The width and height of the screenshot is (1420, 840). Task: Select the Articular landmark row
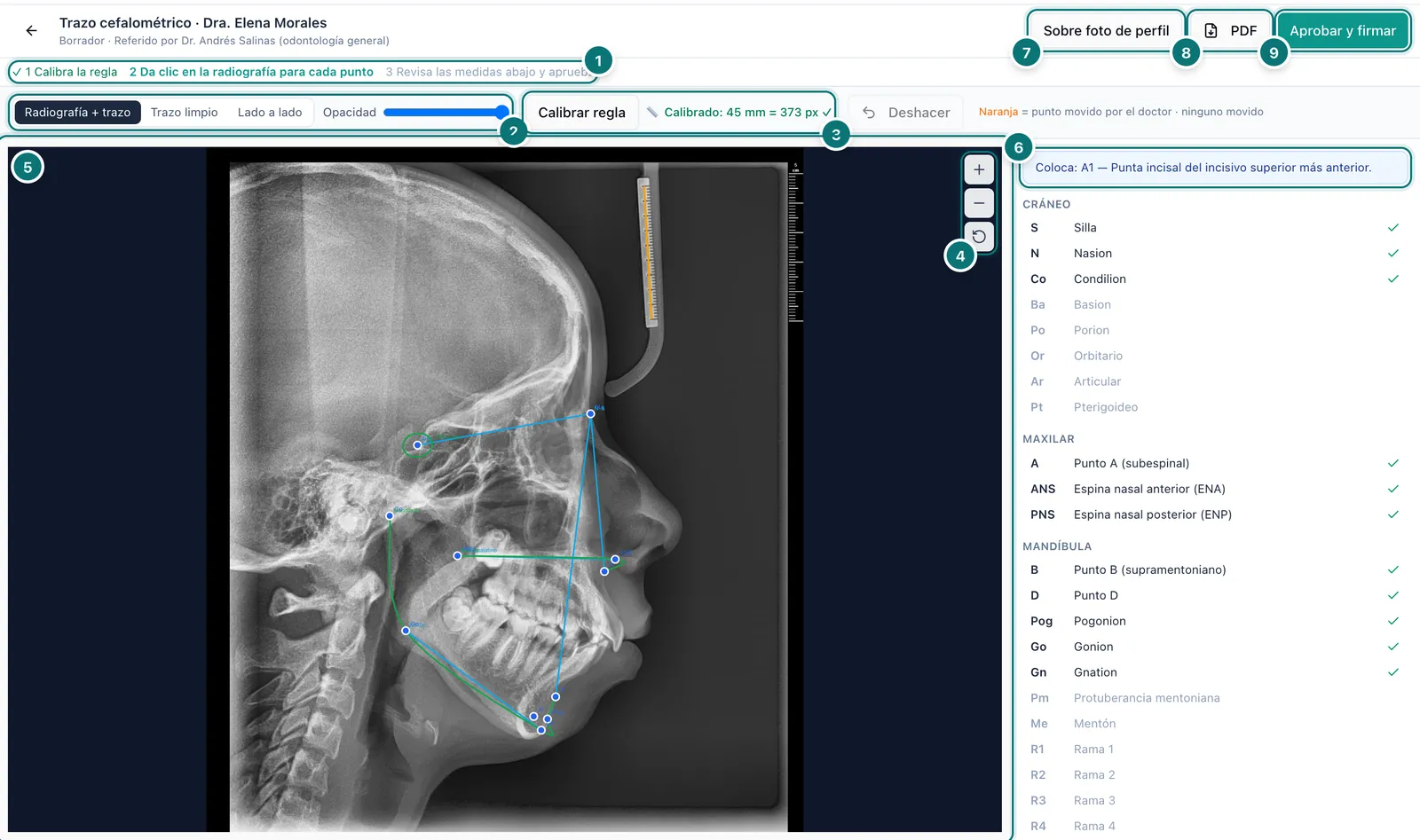click(x=1214, y=382)
